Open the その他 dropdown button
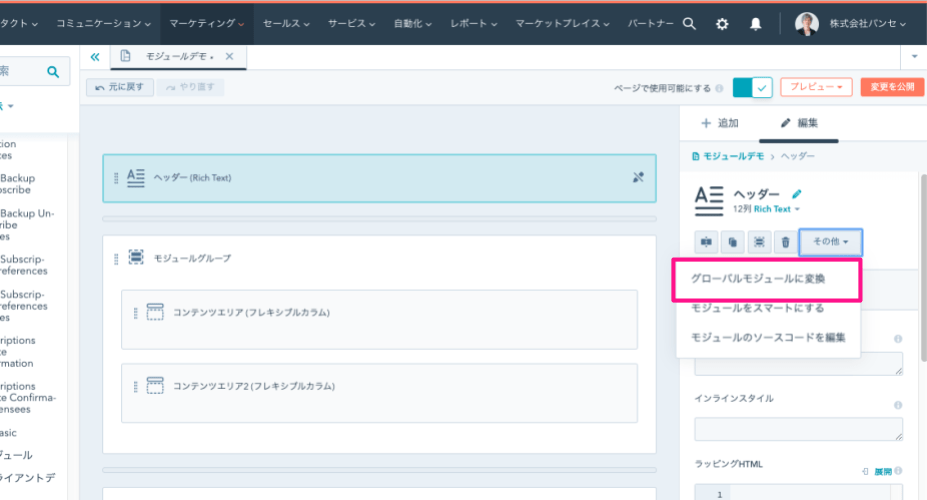Screen dimensions: 927x500 tap(830, 241)
